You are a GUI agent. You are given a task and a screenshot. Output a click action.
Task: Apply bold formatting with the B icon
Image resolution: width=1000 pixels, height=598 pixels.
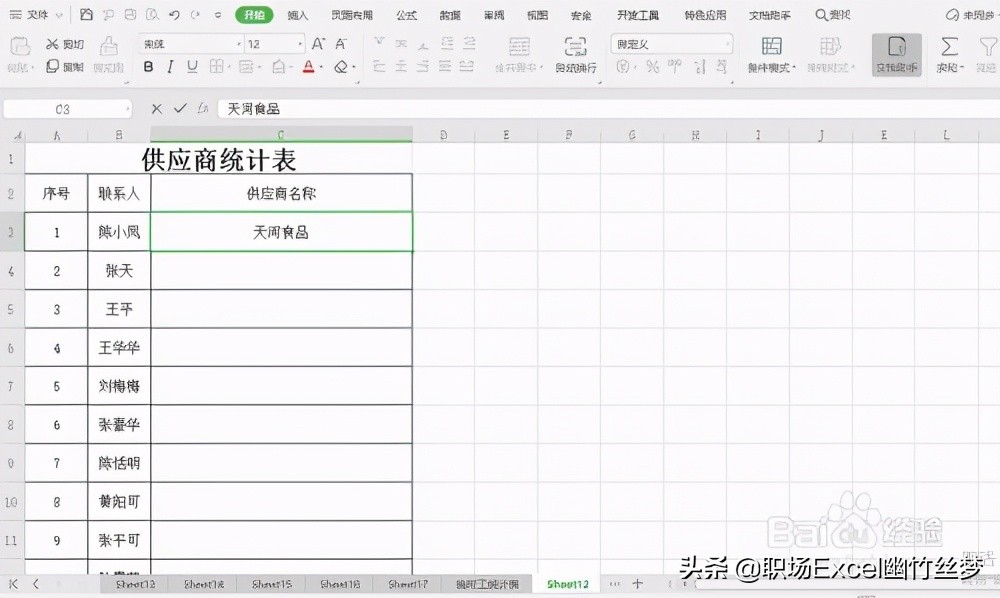click(x=148, y=66)
